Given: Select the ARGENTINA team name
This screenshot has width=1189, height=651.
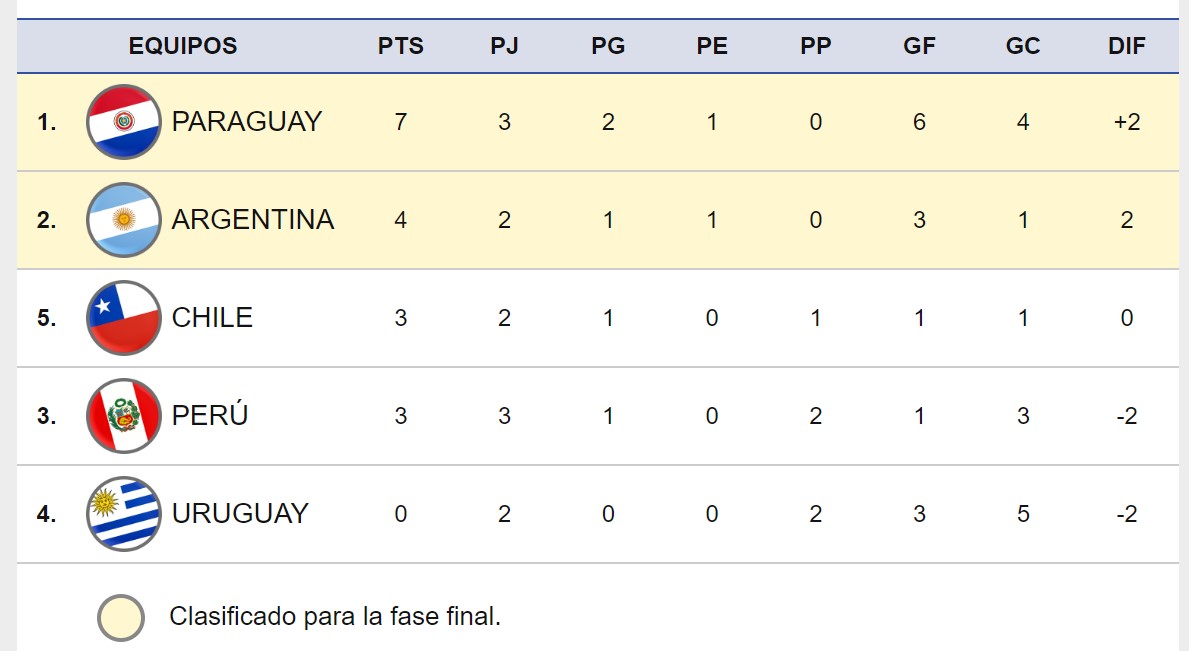Looking at the screenshot, I should pyautogui.click(x=252, y=220).
